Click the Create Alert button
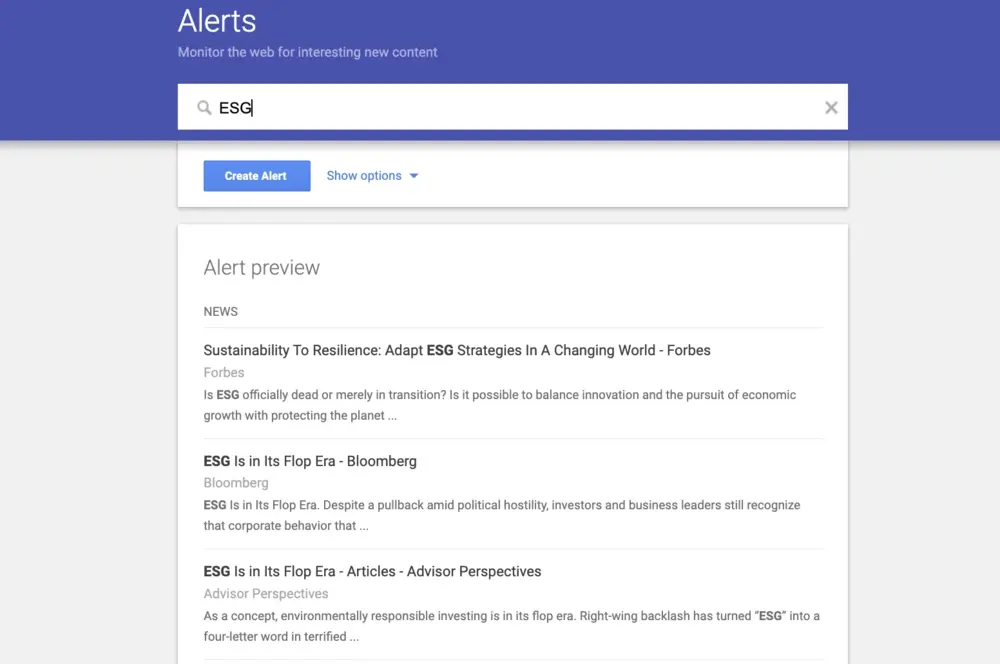 (x=256, y=175)
